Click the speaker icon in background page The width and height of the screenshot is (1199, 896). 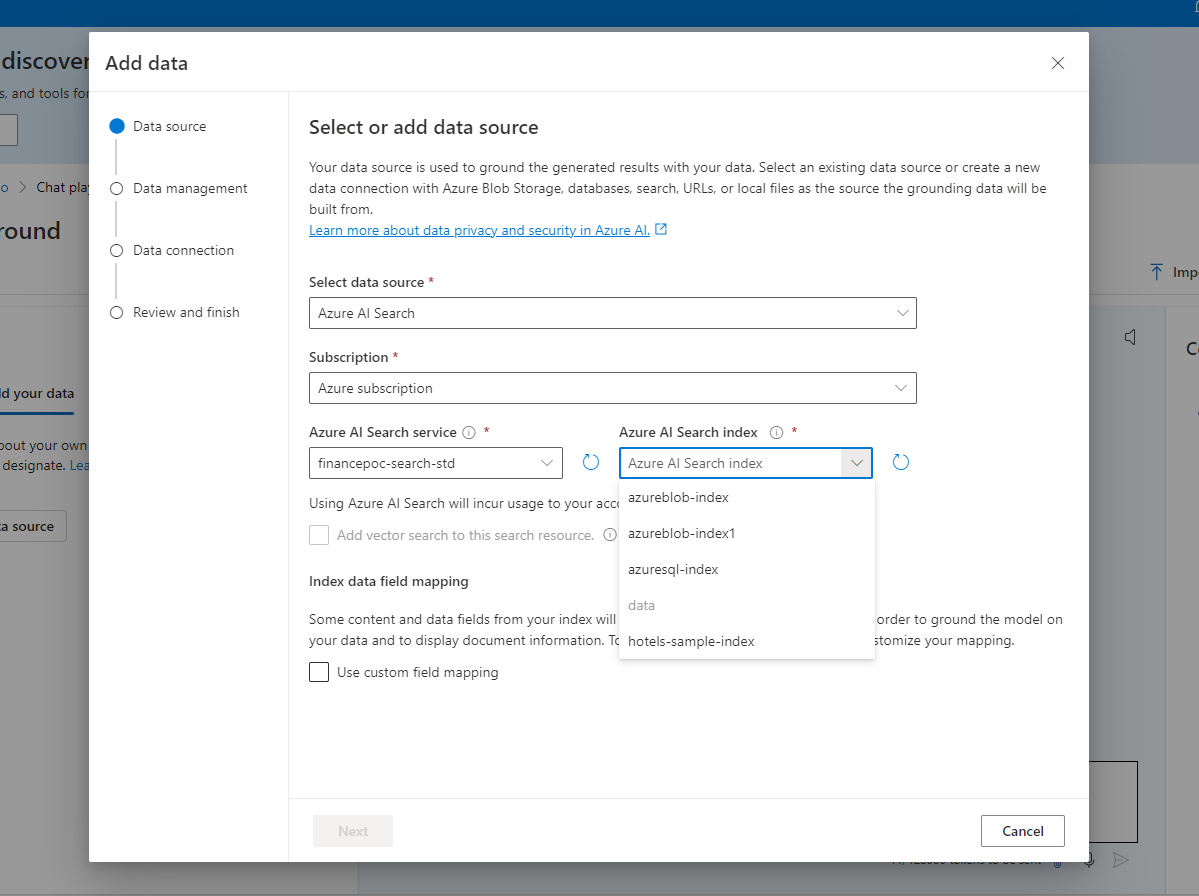point(1130,337)
